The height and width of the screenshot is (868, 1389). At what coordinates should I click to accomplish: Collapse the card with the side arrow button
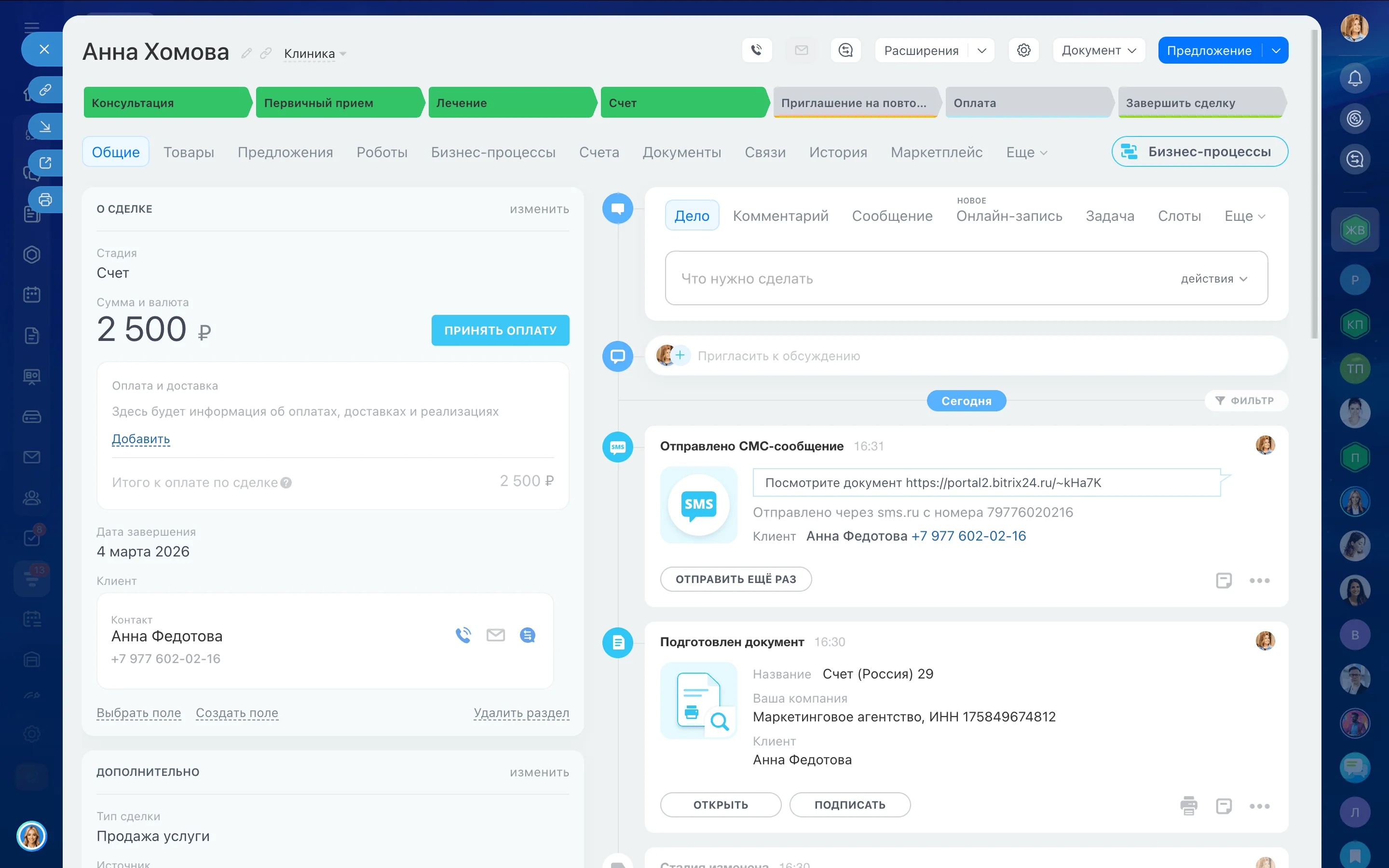click(45, 126)
